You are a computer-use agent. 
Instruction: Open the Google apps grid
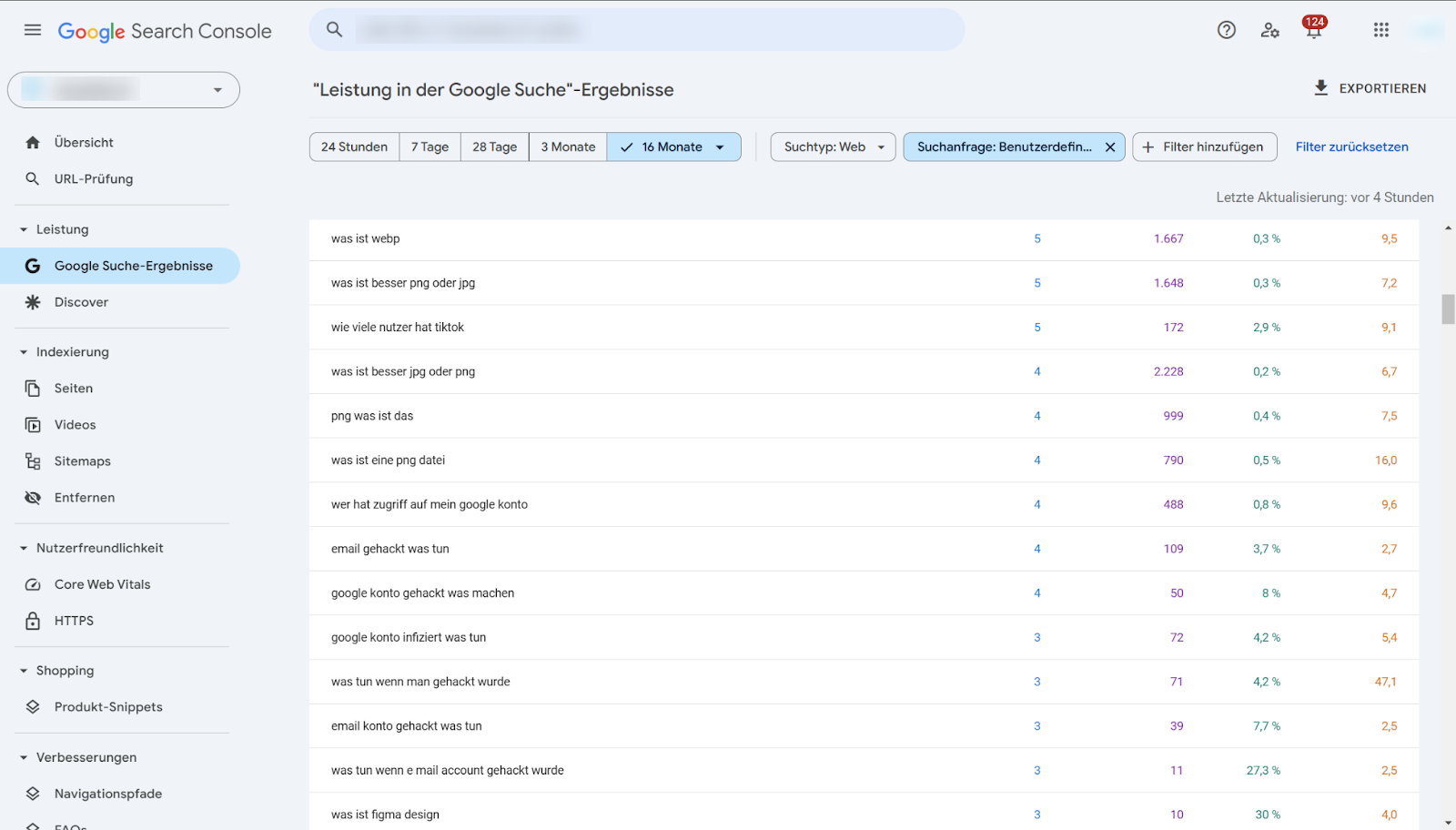tap(1381, 30)
